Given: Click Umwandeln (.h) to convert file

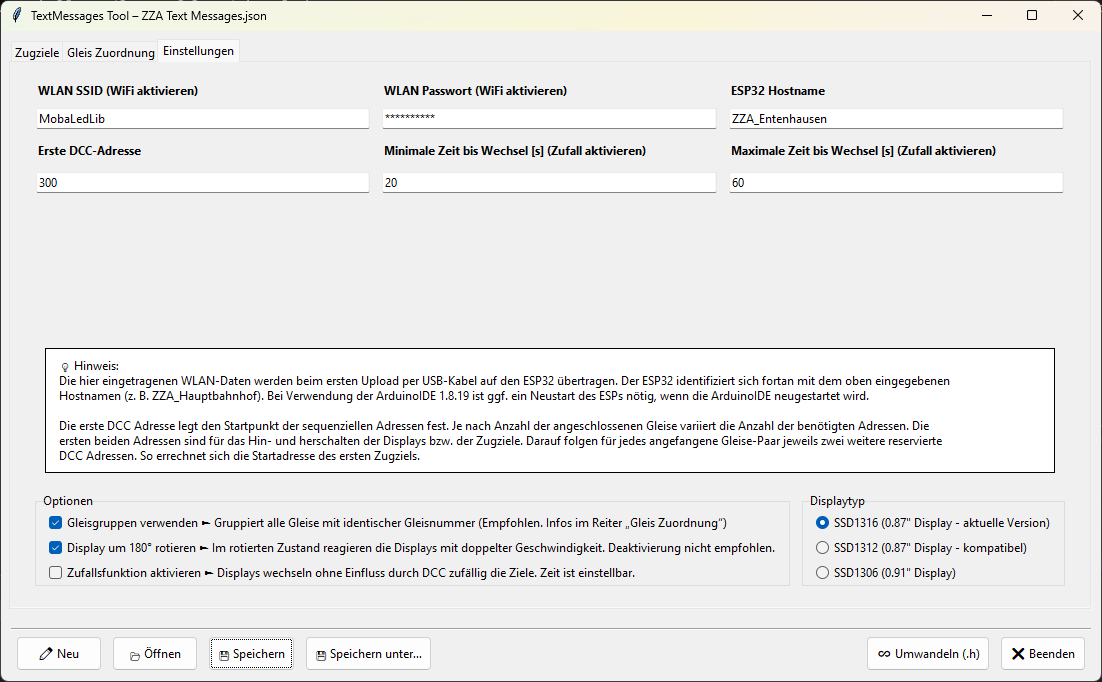Looking at the screenshot, I should pyautogui.click(x=928, y=654).
